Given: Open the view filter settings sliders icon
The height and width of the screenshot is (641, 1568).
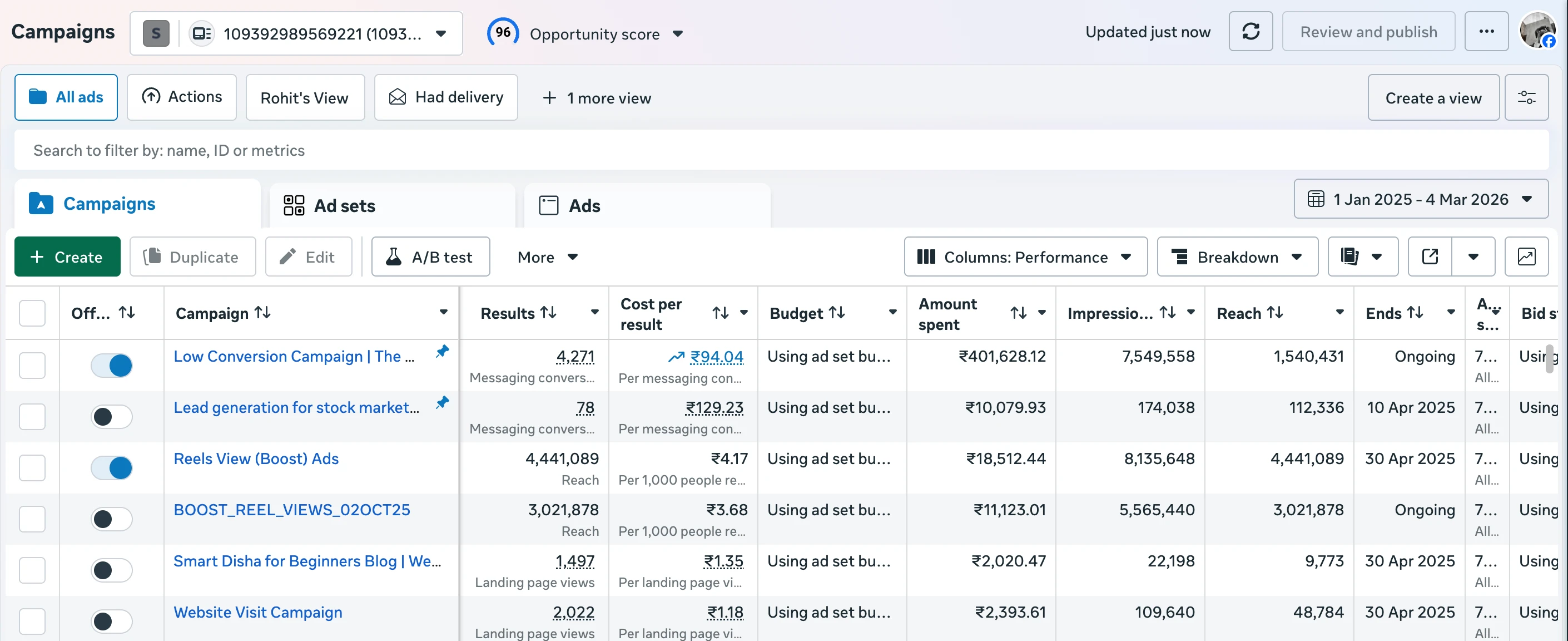Looking at the screenshot, I should click(1526, 97).
